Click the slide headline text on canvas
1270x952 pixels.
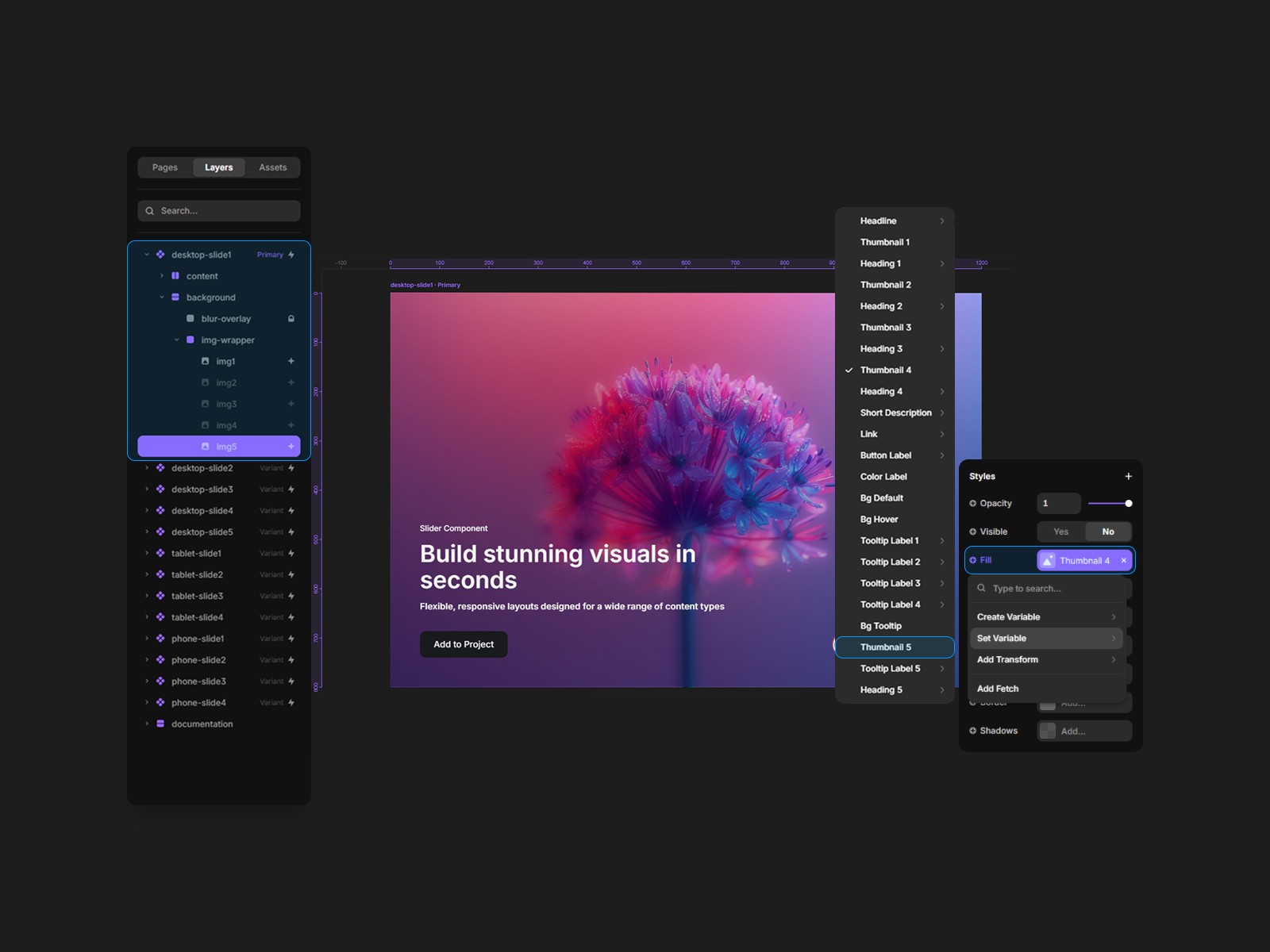557,567
